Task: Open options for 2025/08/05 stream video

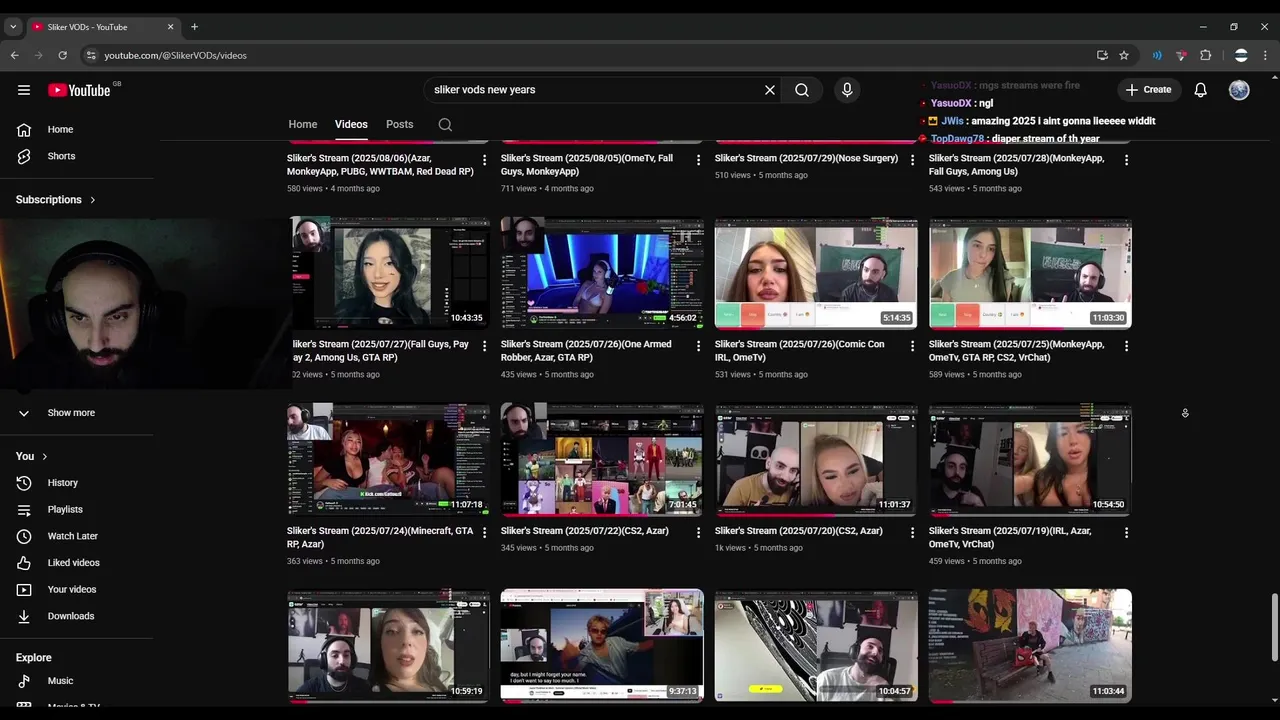Action: (x=699, y=160)
